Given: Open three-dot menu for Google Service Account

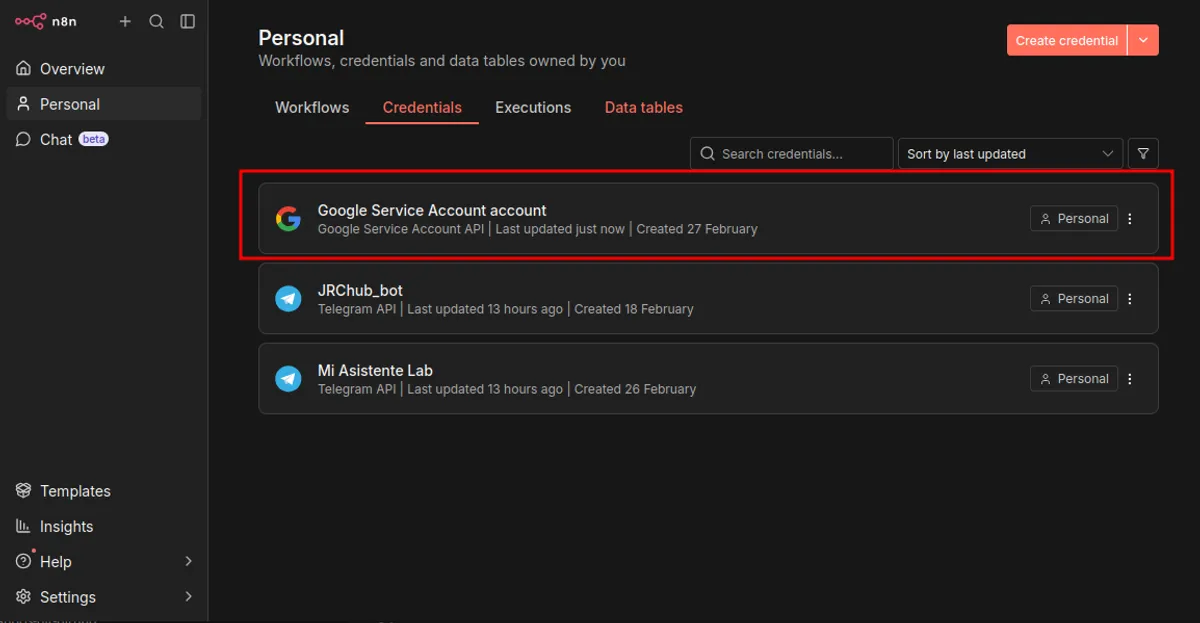Looking at the screenshot, I should (x=1130, y=218).
